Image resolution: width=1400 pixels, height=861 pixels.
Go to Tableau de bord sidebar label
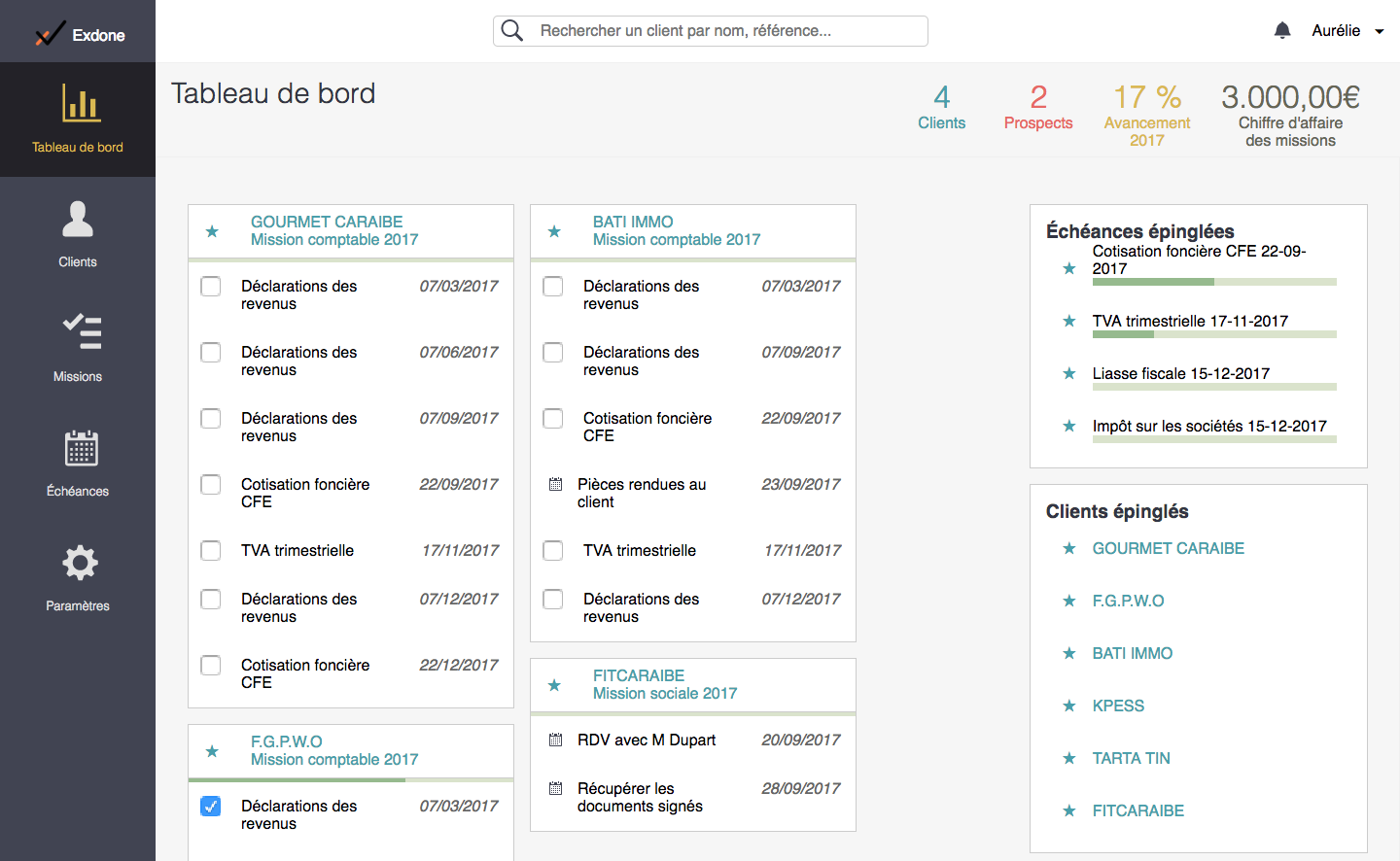coord(78,148)
